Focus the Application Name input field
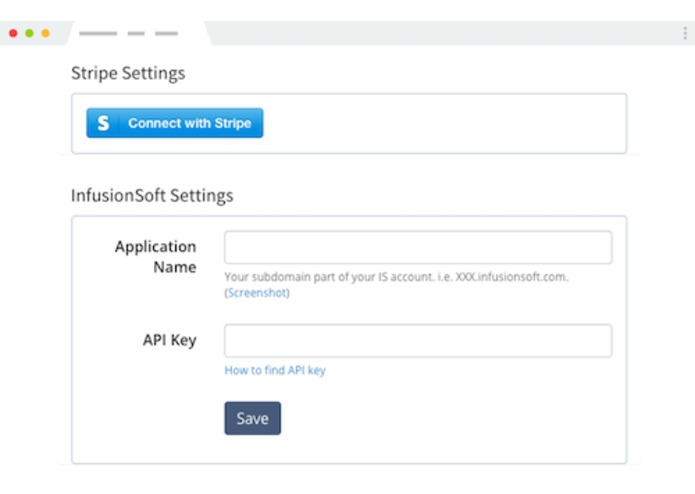 pyautogui.click(x=418, y=247)
